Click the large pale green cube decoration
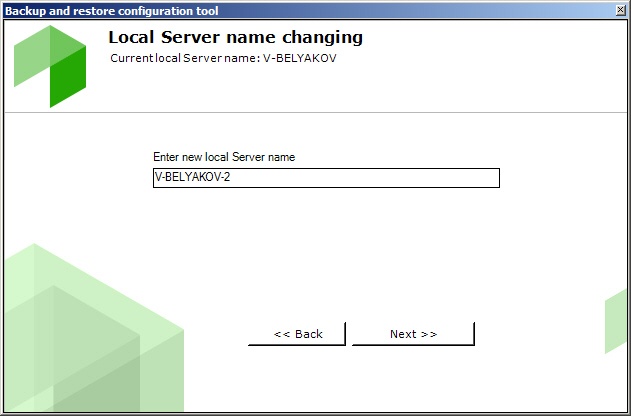This screenshot has width=631, height=416. tap(94, 327)
